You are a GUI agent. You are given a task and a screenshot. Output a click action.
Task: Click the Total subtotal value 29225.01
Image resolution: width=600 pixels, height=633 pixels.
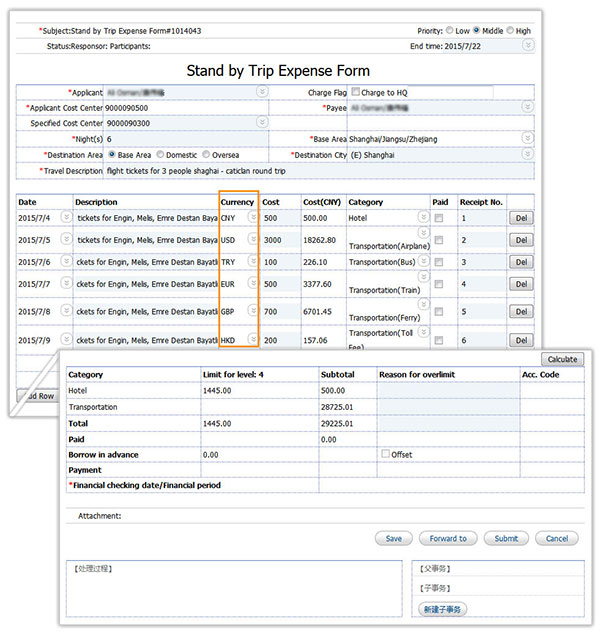[337, 423]
